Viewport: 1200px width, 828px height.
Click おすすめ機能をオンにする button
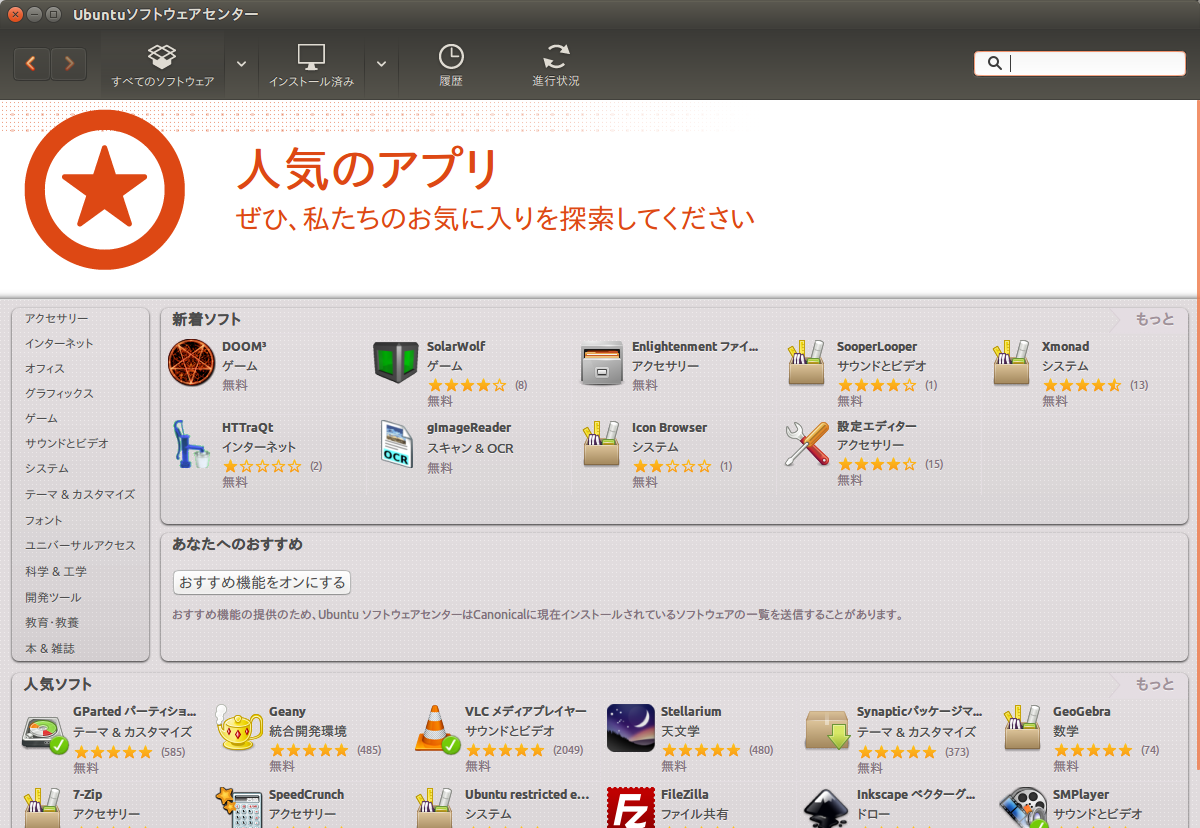262,582
